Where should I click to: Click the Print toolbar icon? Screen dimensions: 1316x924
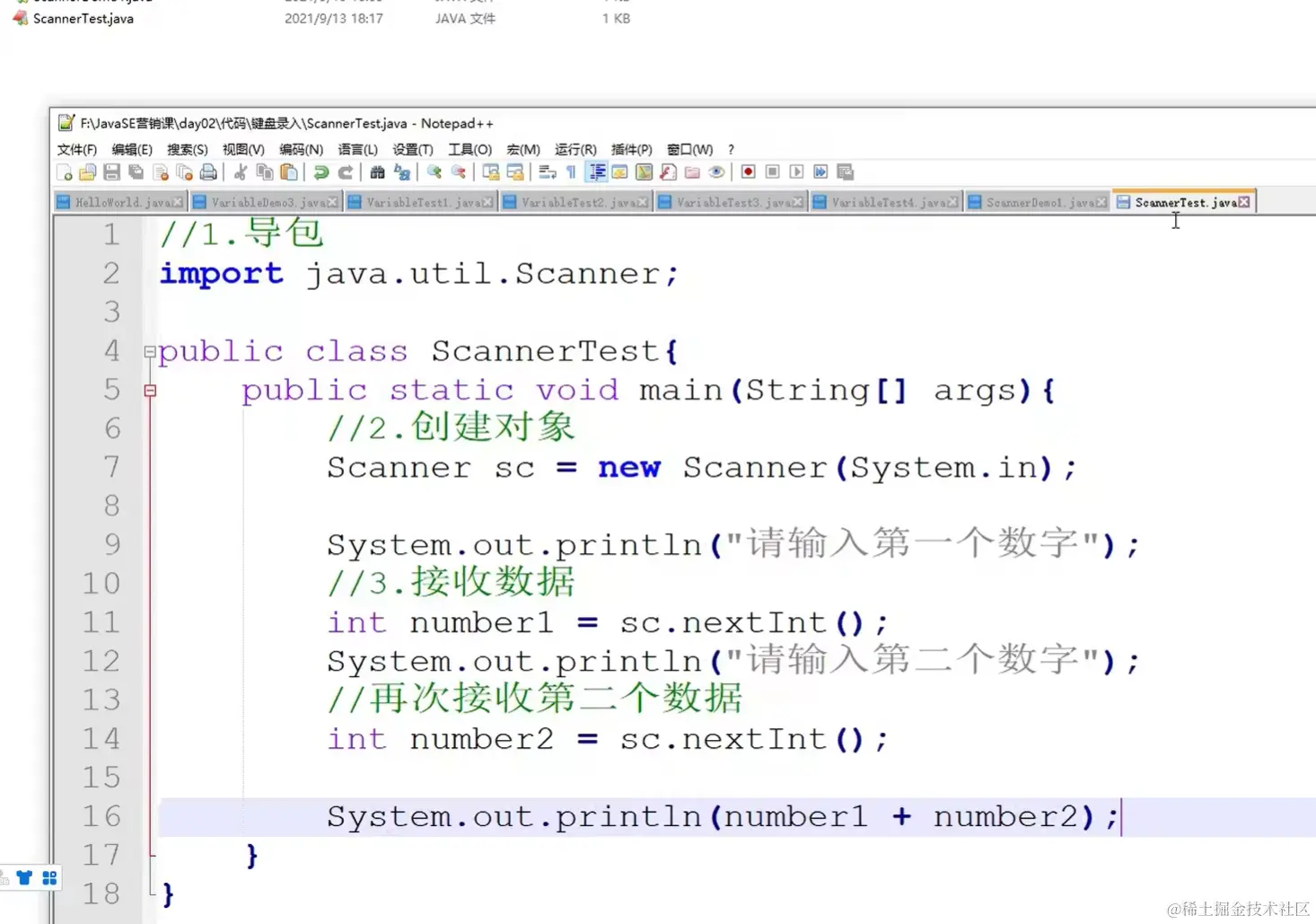208,172
